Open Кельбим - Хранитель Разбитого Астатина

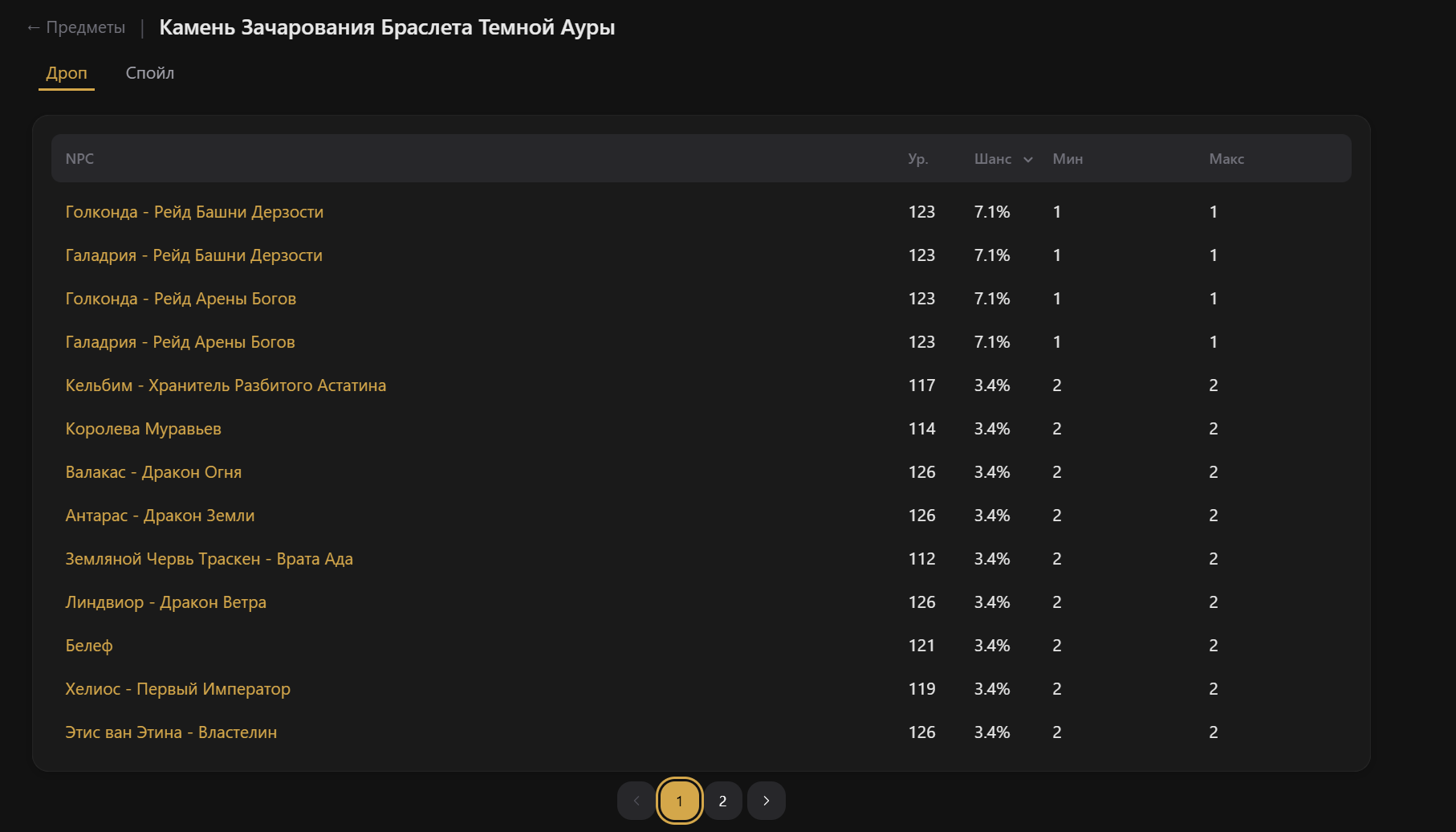point(226,385)
